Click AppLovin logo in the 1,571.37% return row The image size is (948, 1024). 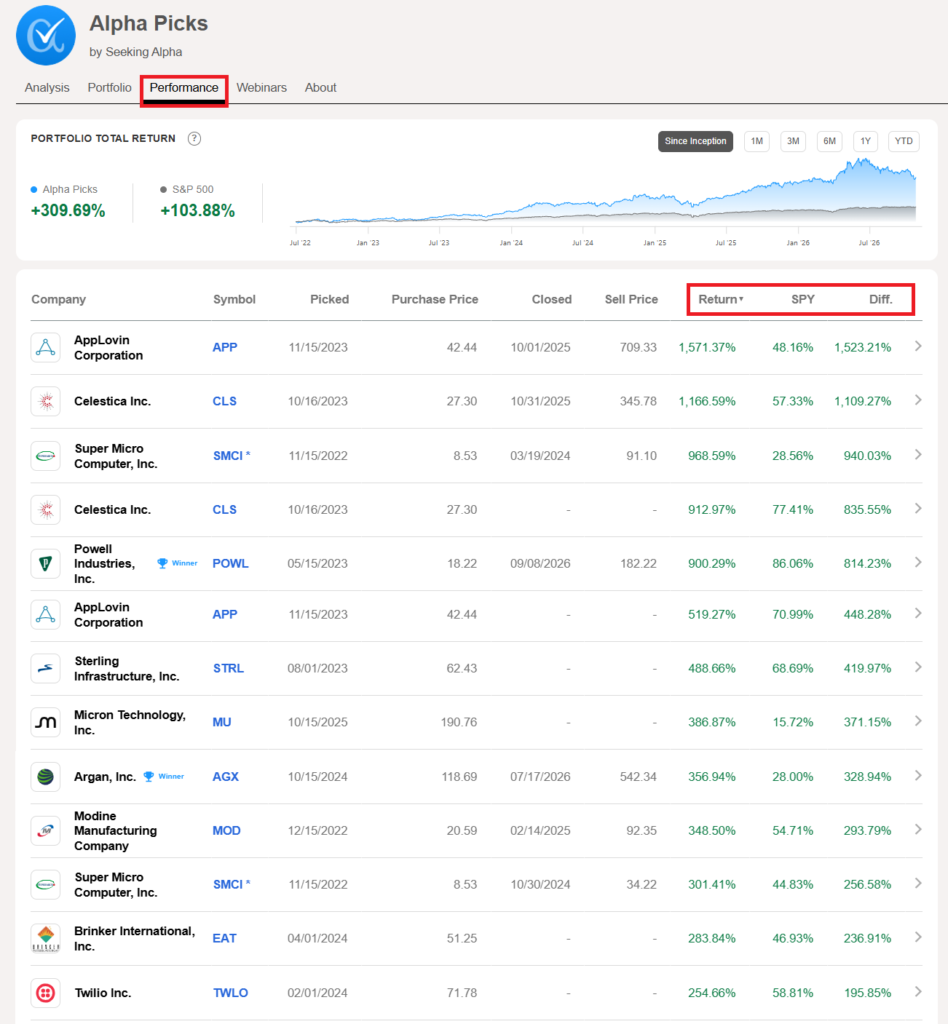tap(46, 347)
